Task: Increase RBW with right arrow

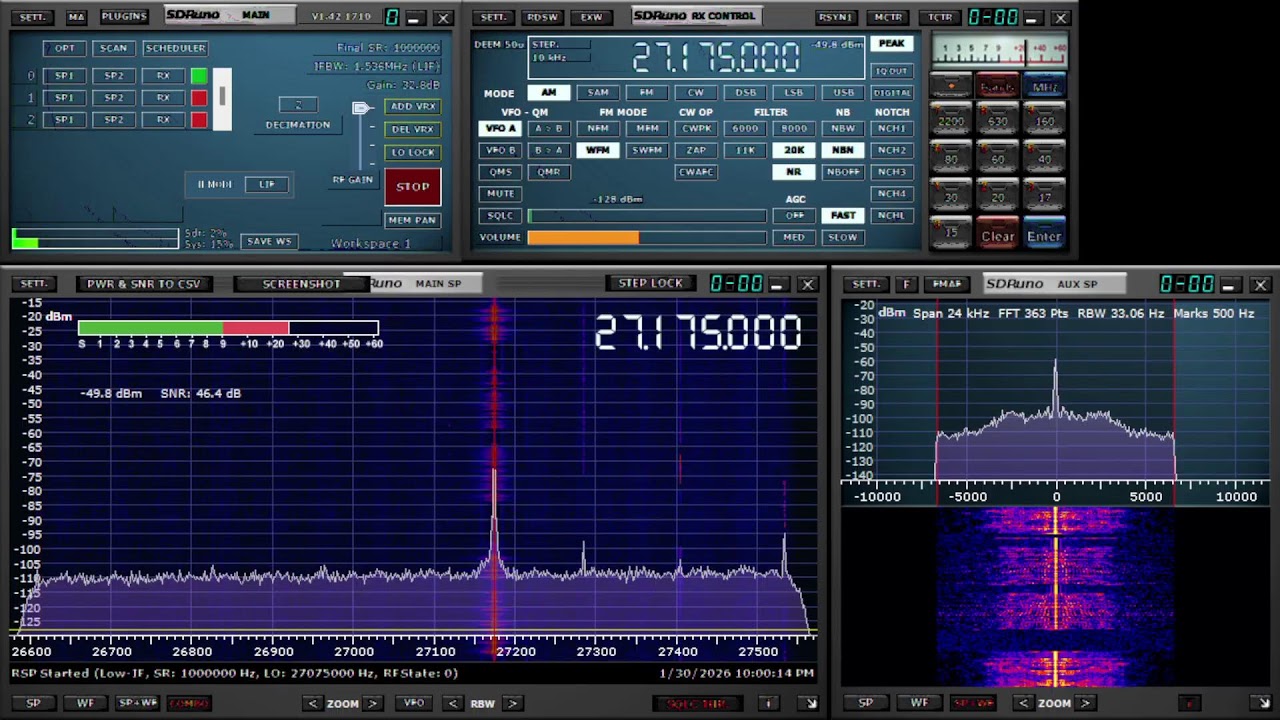Action: pos(512,703)
